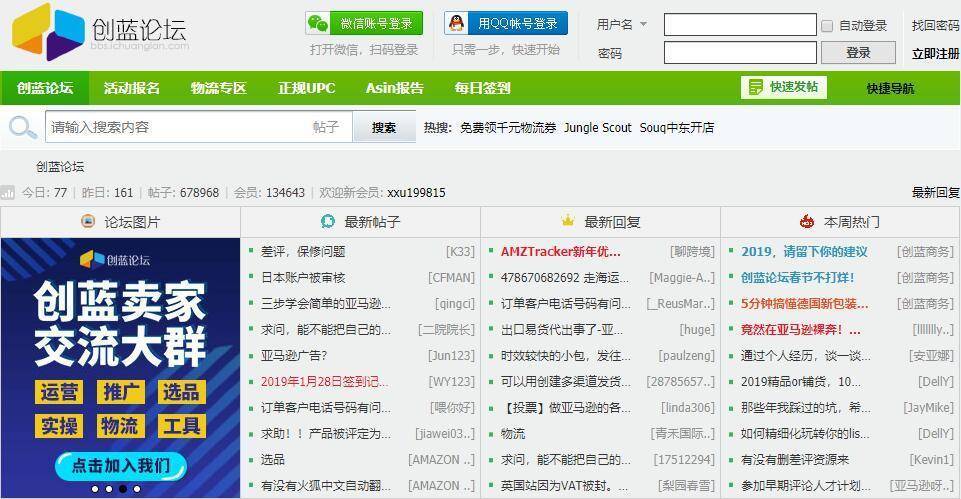Click the 创蓝卖家交流大群 banner image
Viewport: 961px width, 499px height.
coord(120,368)
